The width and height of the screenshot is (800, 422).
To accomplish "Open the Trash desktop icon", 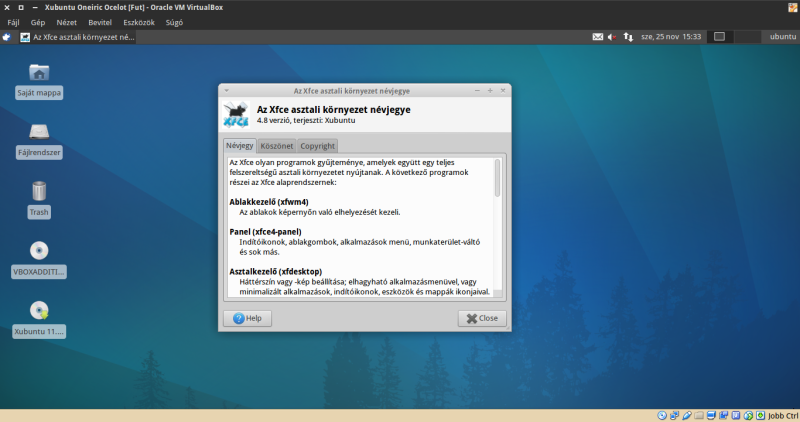I will point(39,191).
